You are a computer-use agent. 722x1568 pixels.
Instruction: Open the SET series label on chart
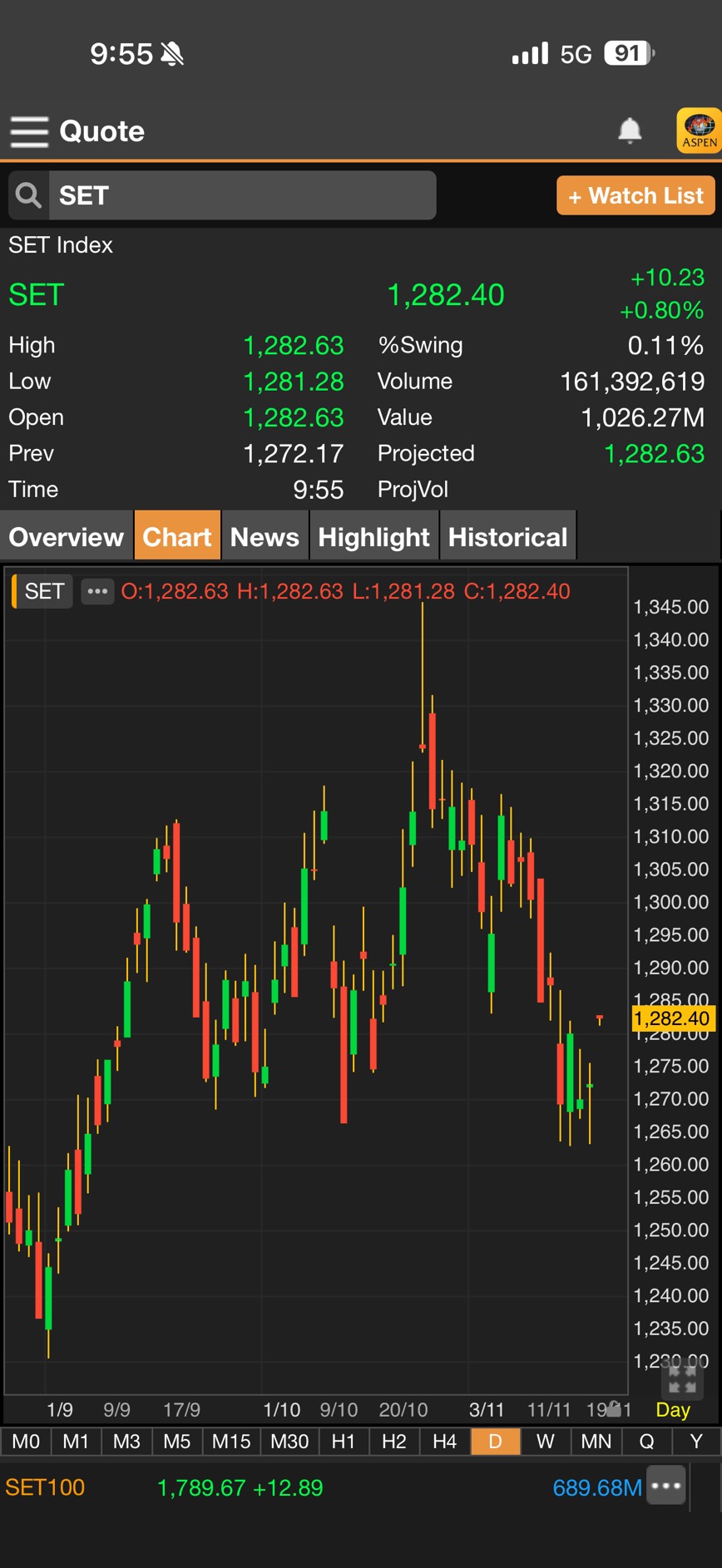44,592
